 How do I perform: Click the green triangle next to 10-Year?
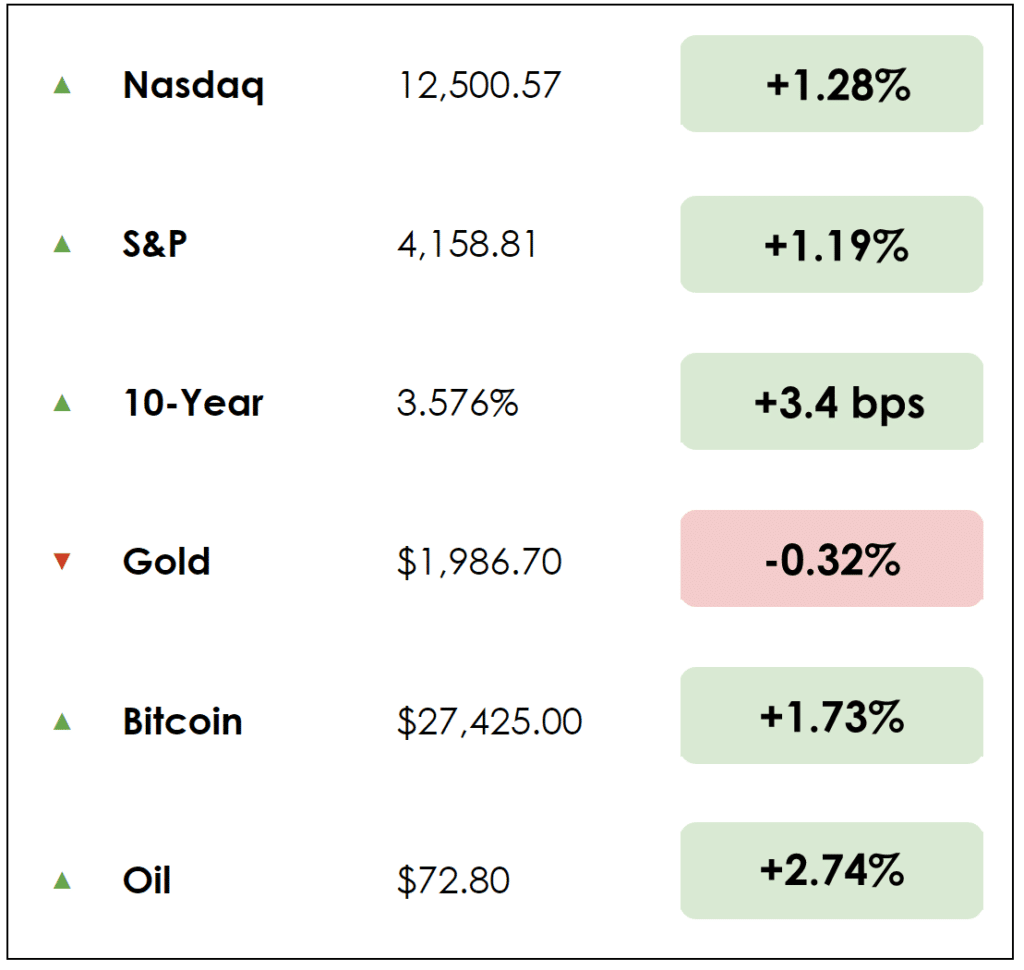click(x=62, y=403)
